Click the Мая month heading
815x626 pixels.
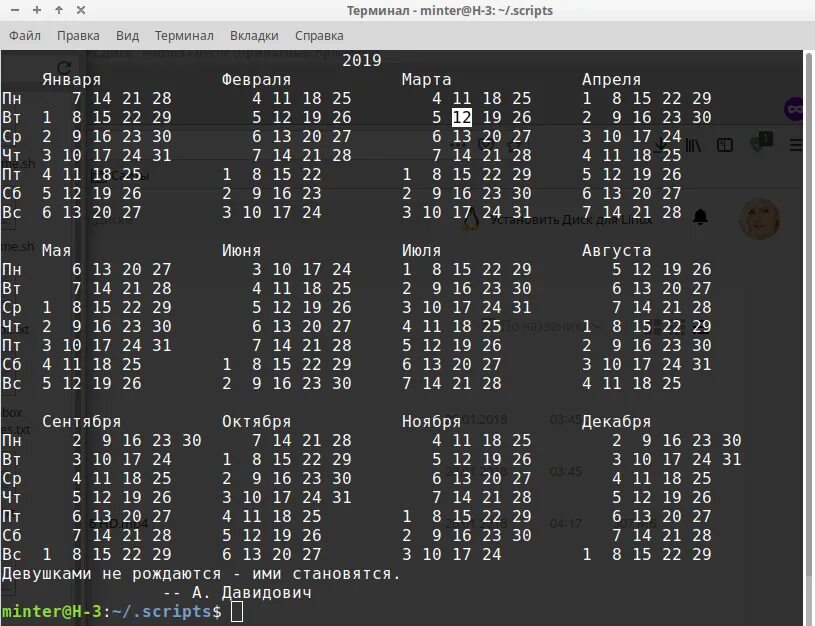tap(56, 251)
